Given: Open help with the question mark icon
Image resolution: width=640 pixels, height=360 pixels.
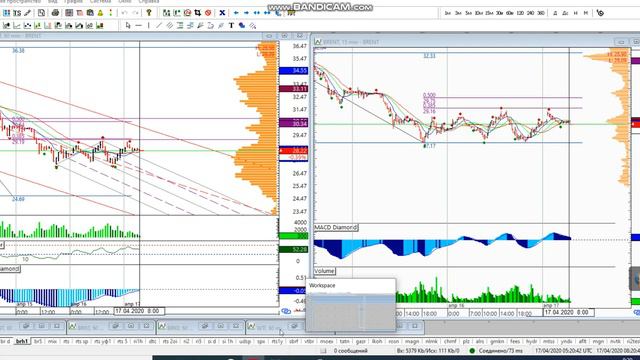Looking at the screenshot, I should click(149, 13).
